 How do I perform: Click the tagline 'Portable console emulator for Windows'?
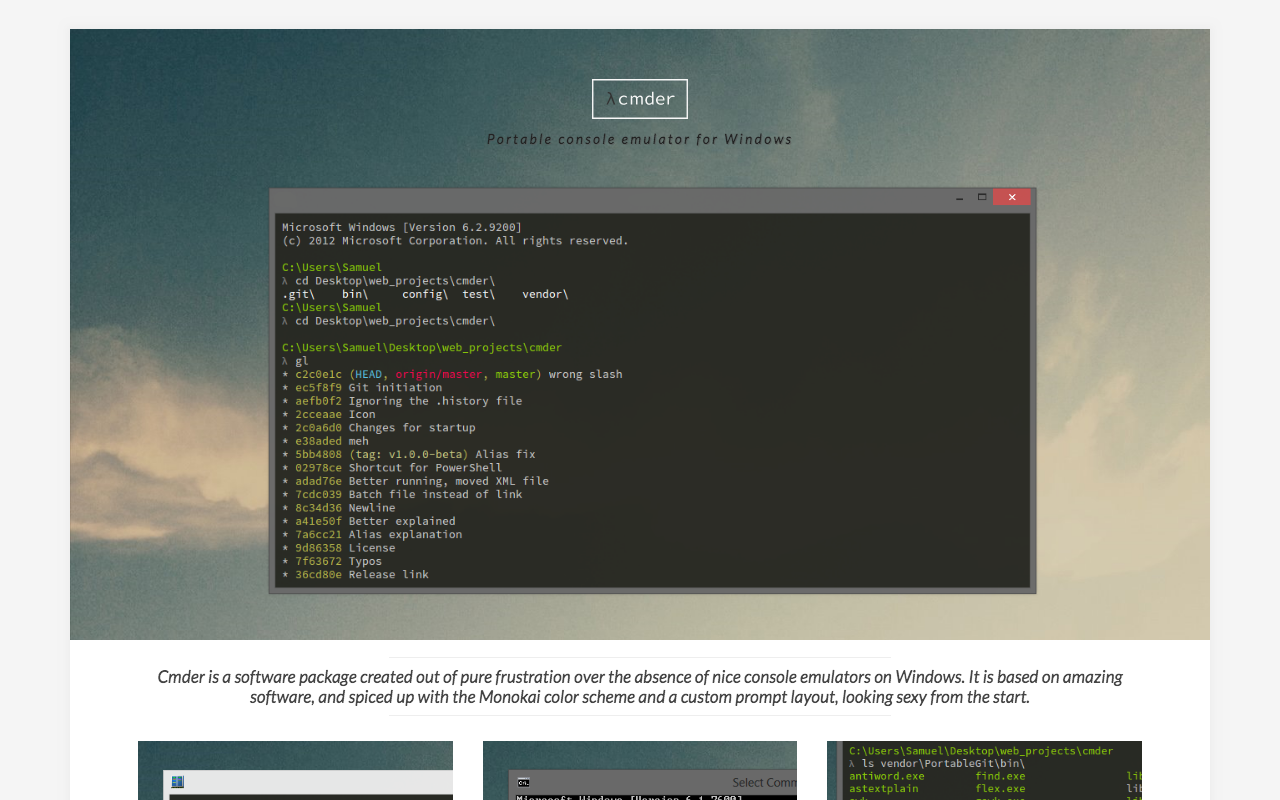640,139
